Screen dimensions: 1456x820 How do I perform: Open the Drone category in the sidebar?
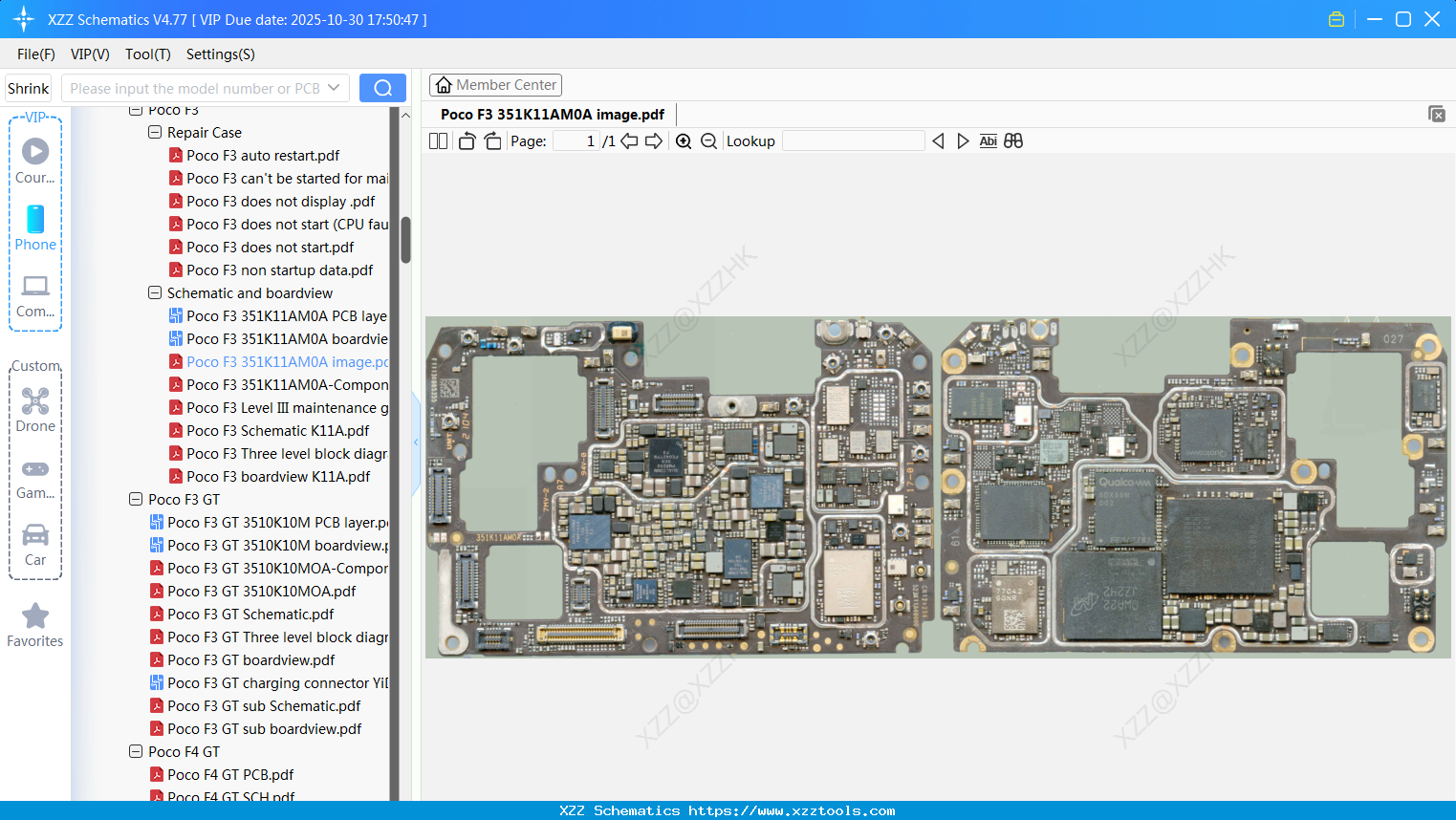click(35, 409)
